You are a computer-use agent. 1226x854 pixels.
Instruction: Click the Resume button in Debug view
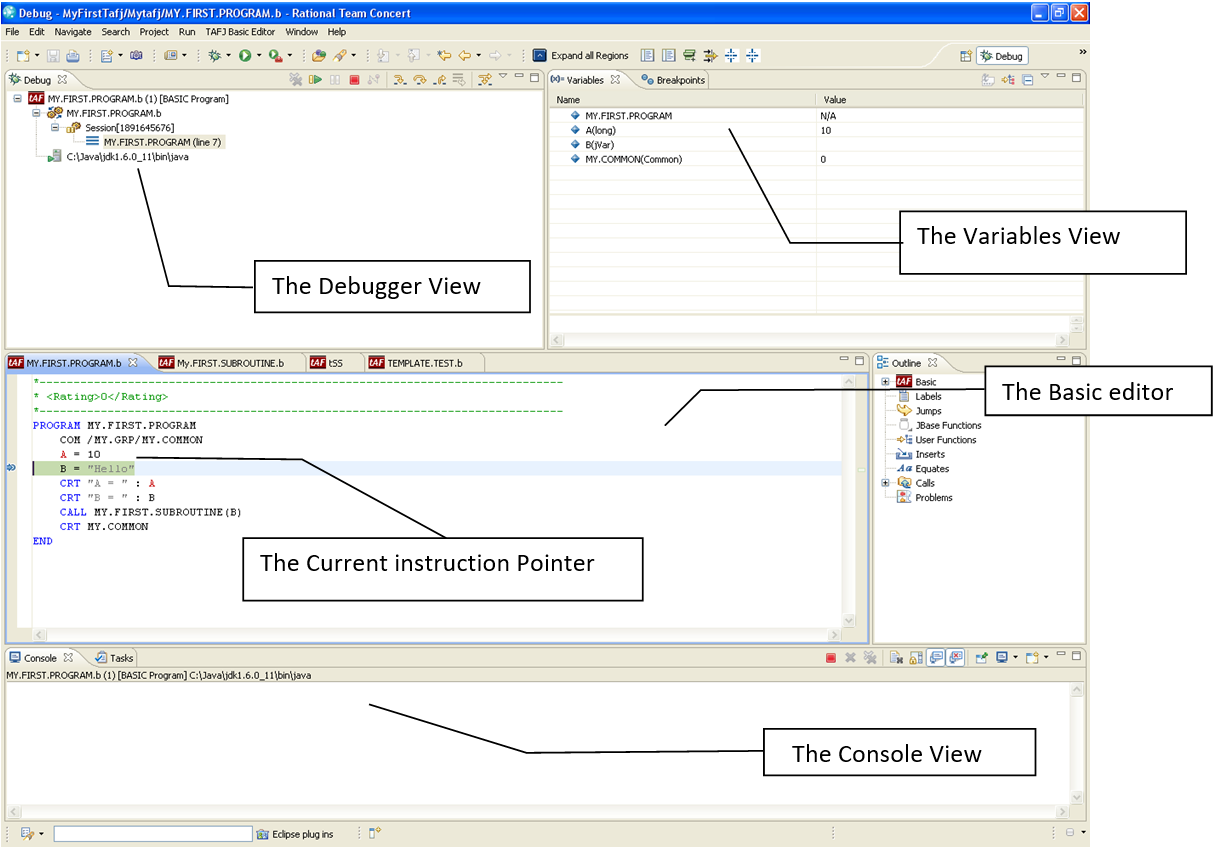click(x=315, y=80)
